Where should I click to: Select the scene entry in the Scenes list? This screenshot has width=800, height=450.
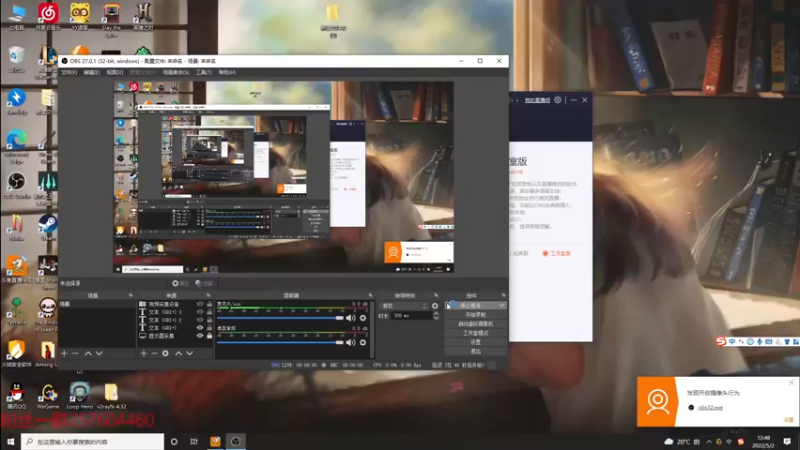(x=97, y=304)
